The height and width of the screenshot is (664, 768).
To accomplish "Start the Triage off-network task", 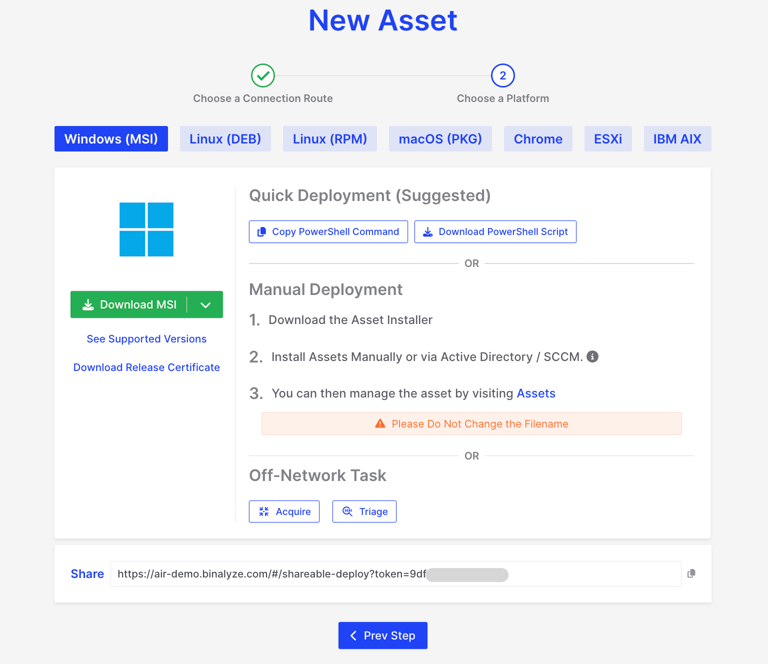I will [x=364, y=512].
